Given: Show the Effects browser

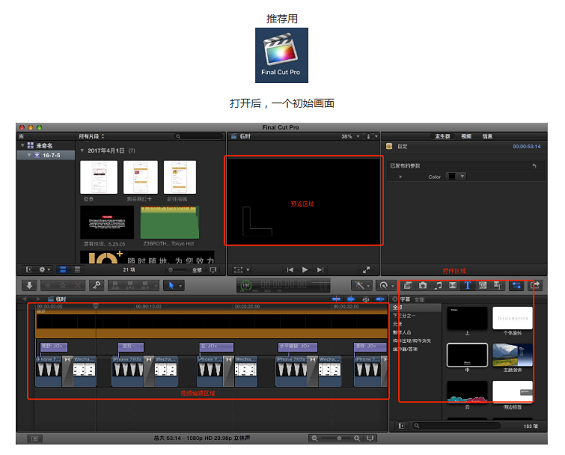Looking at the screenshot, I should [x=408, y=285].
